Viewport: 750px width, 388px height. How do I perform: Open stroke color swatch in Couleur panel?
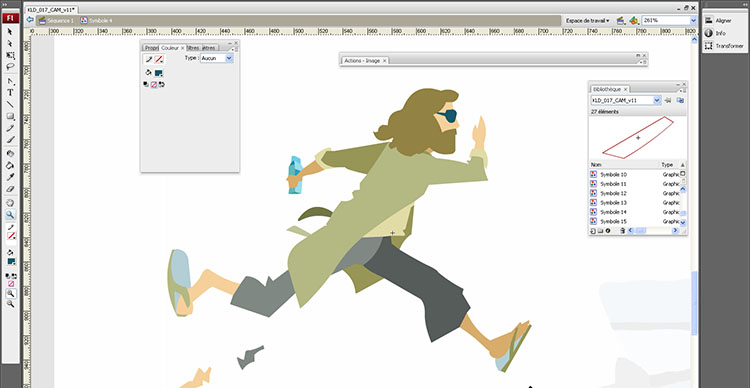pos(159,59)
